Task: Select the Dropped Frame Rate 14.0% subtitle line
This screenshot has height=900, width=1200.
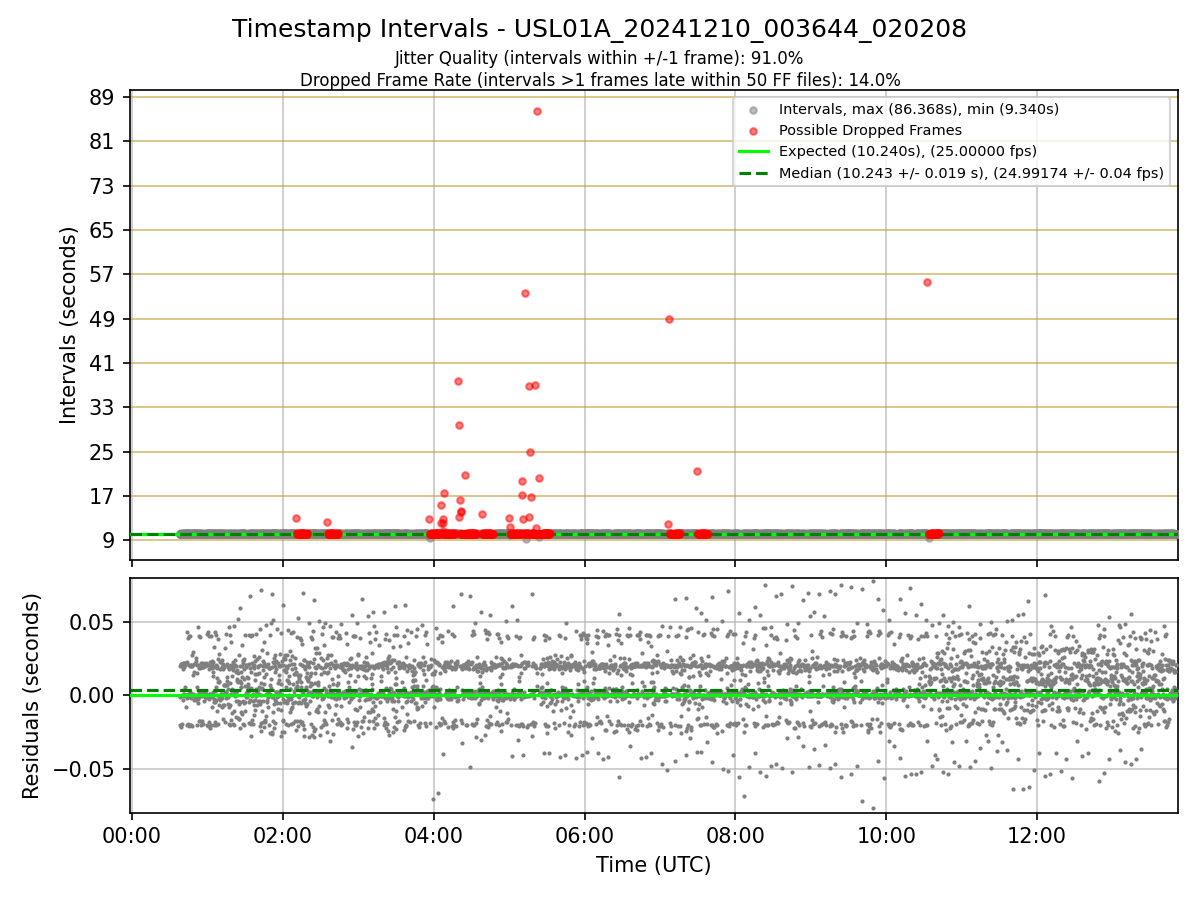Action: point(600,80)
